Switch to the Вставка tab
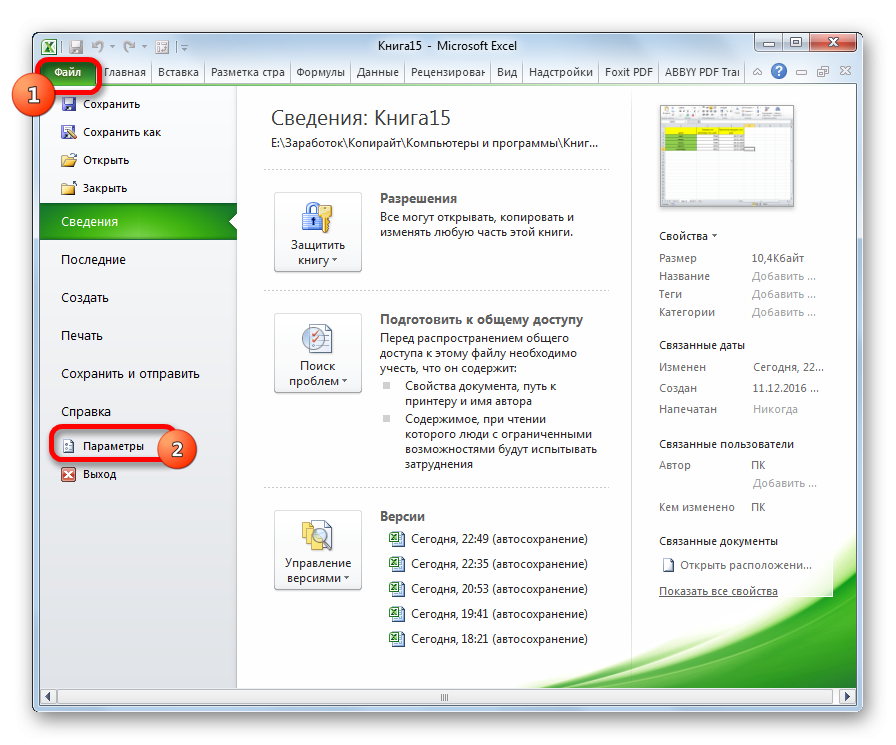The height and width of the screenshot is (745, 896). click(178, 72)
